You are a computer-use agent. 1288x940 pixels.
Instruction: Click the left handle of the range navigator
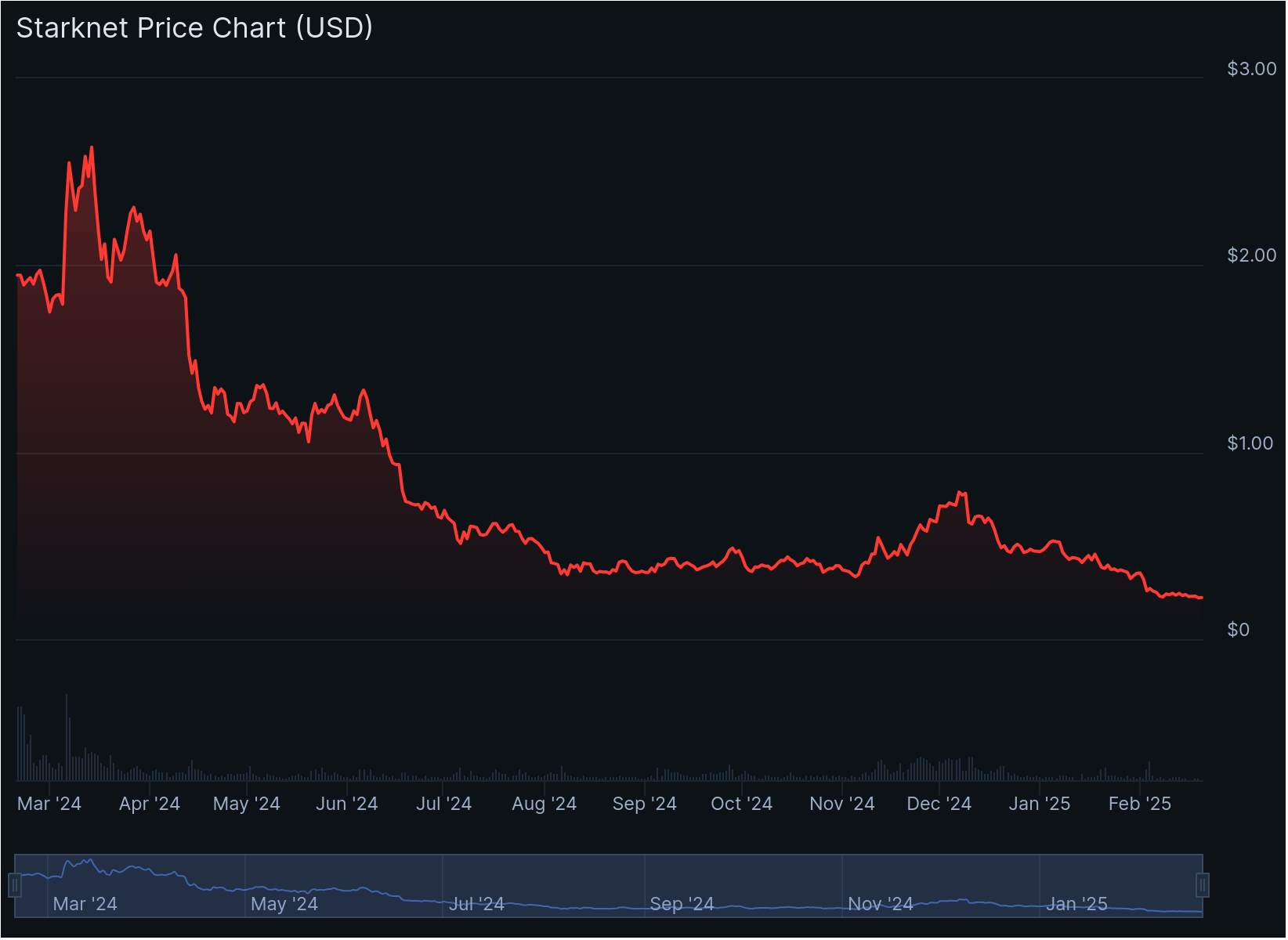(x=14, y=885)
